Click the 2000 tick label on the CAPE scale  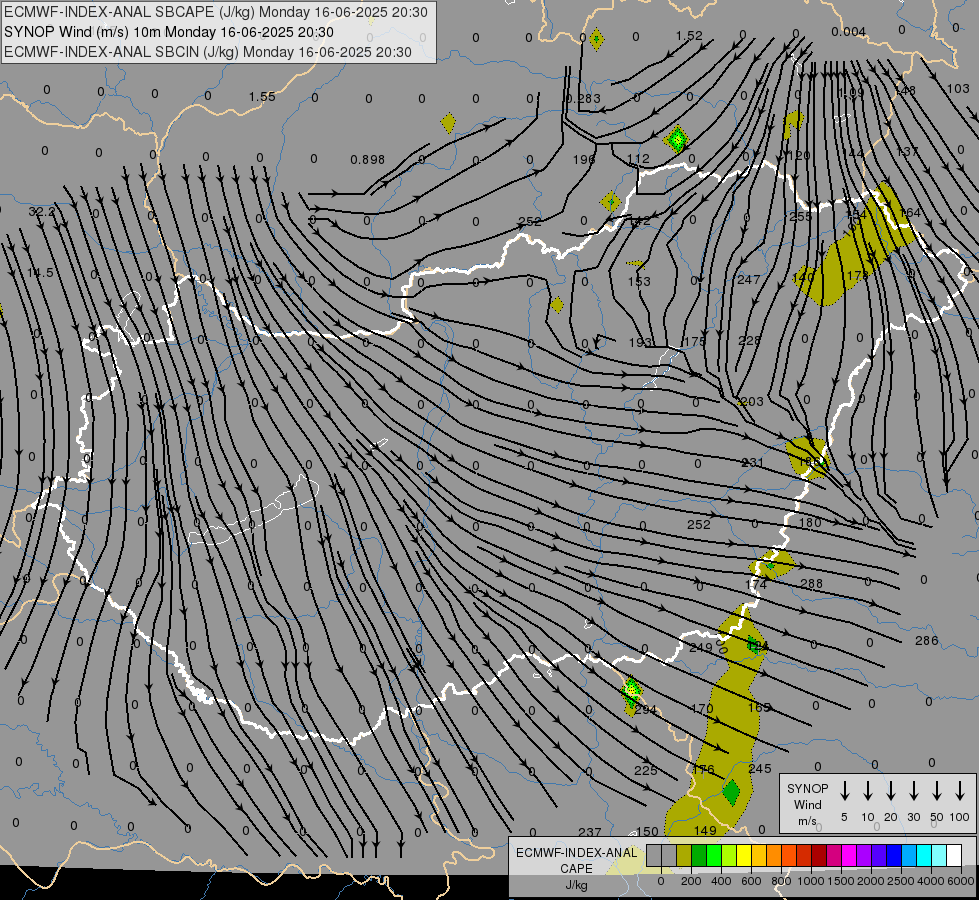coord(871,881)
